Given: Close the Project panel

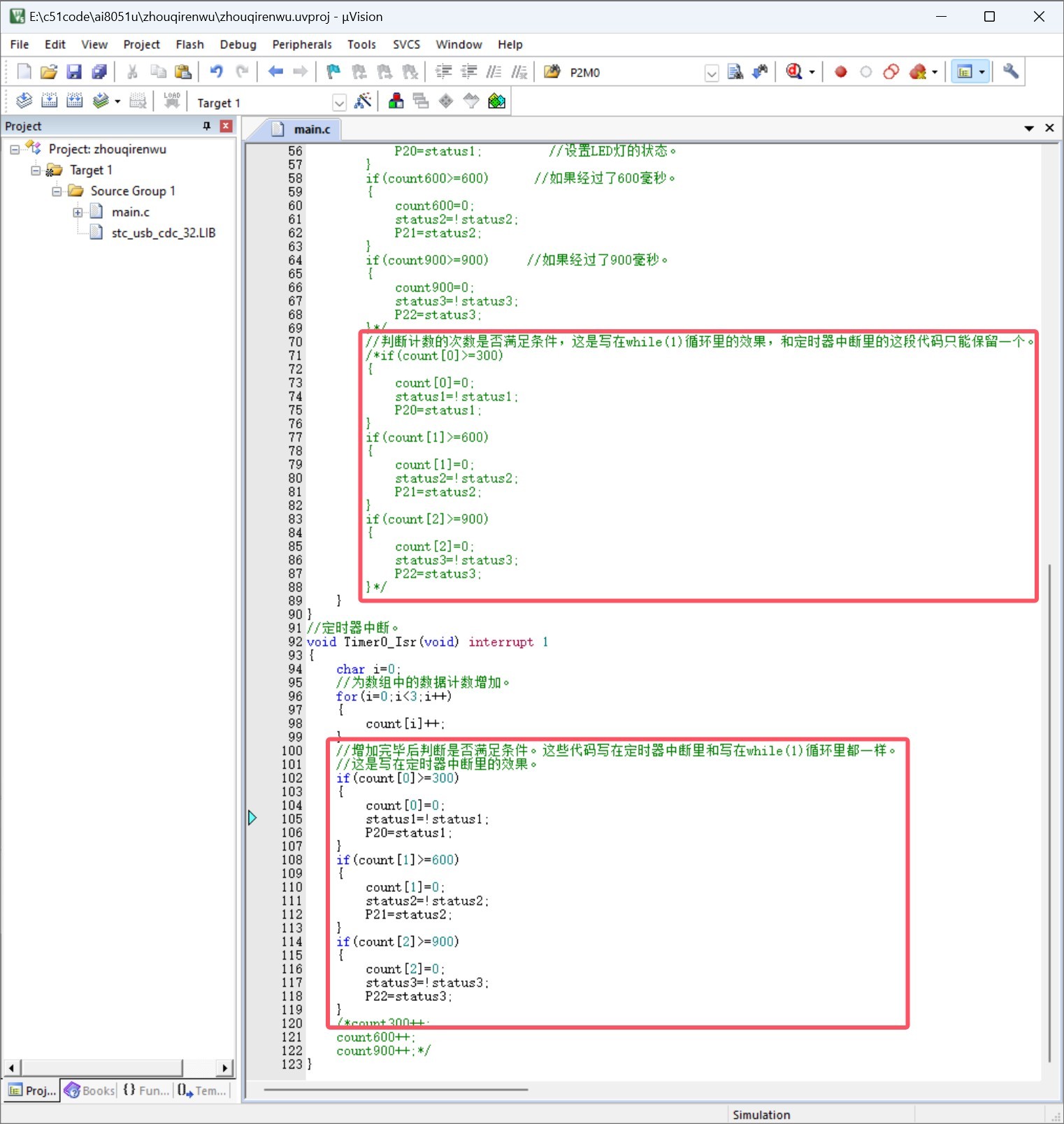Looking at the screenshot, I should point(226,126).
